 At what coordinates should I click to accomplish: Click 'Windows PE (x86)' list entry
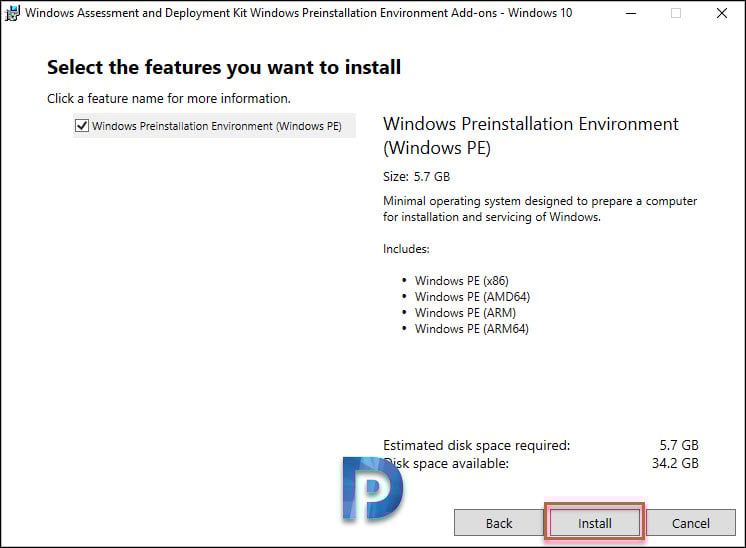461,281
